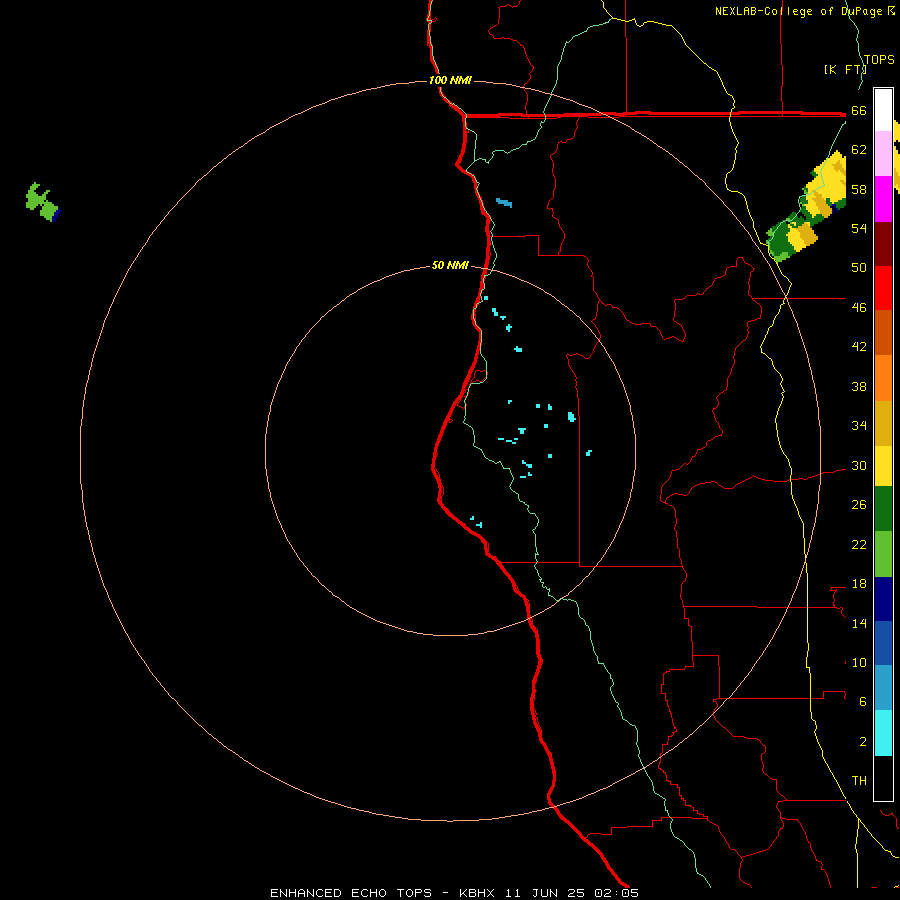Click the white swatch in legend

tap(883, 110)
